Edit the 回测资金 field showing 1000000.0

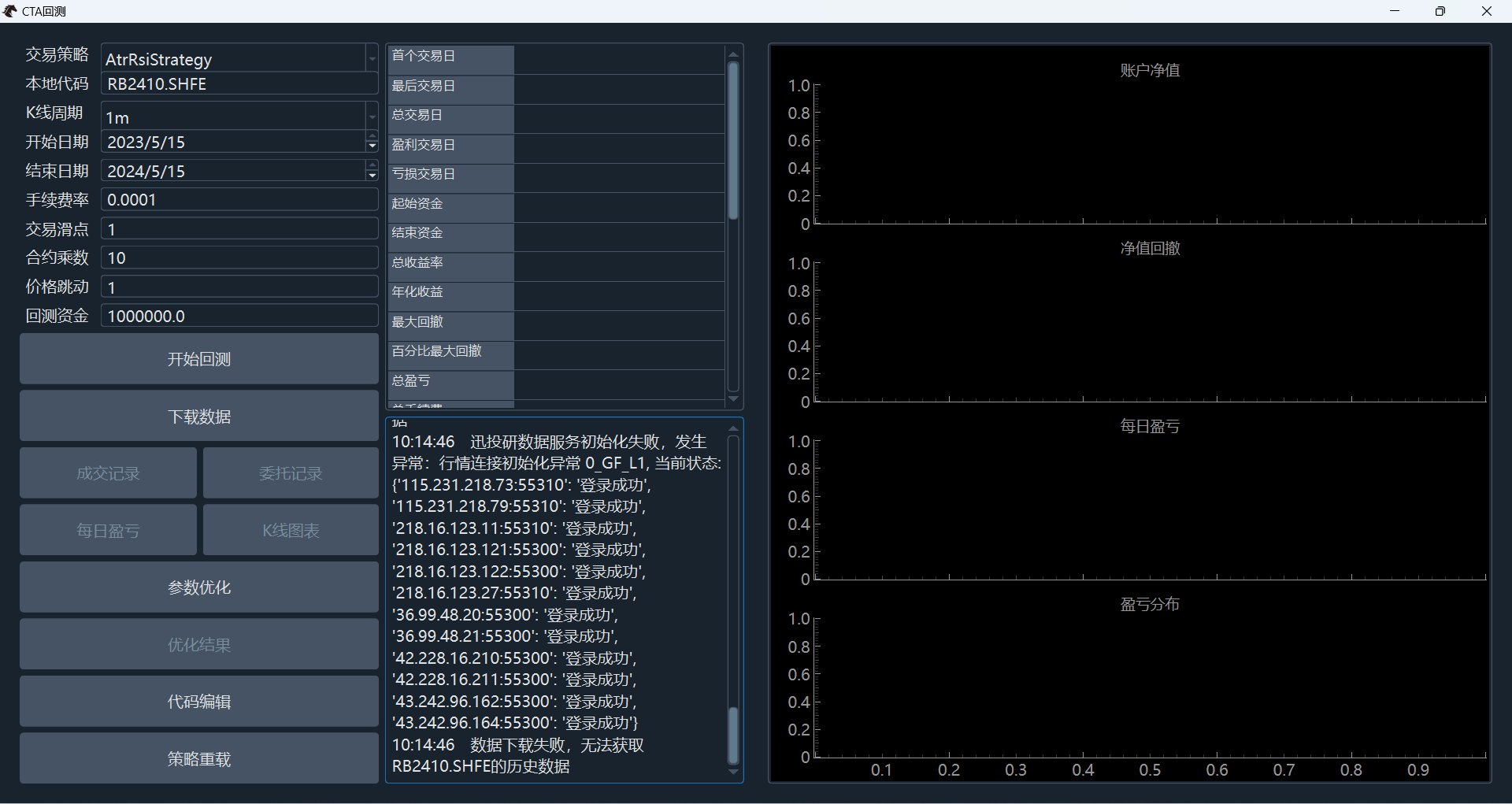(x=240, y=317)
